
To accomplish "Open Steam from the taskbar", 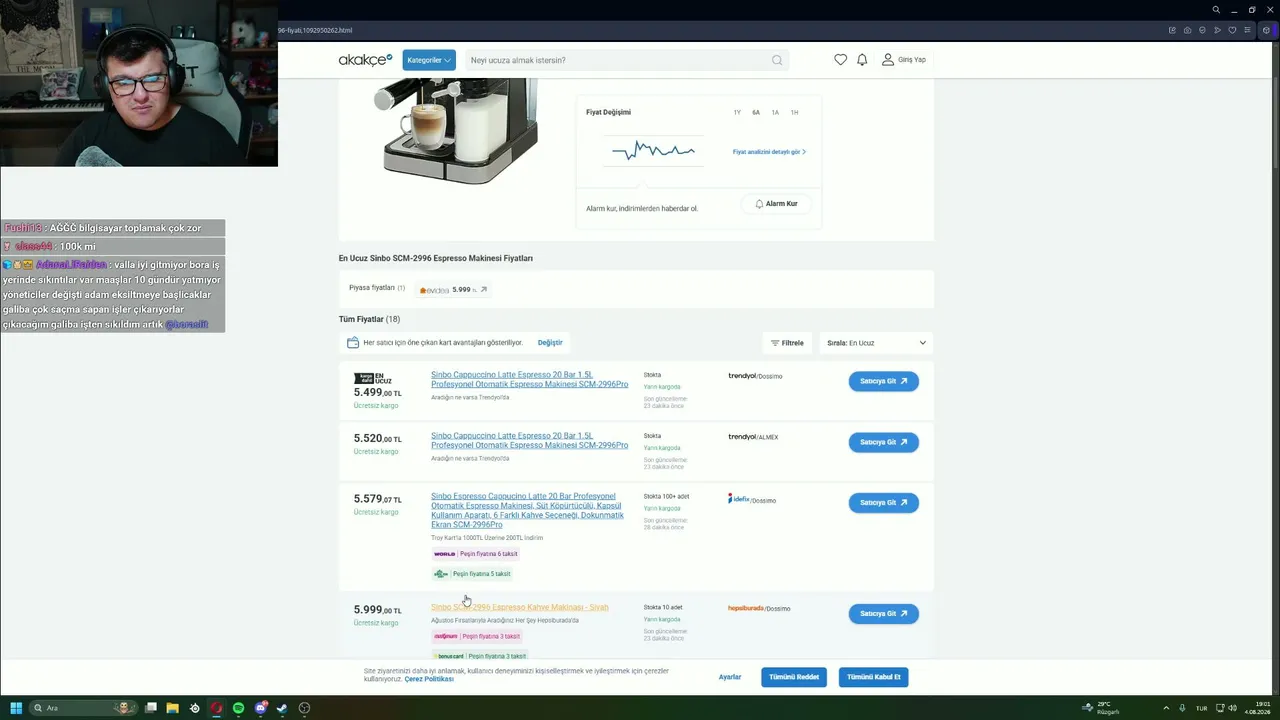I will [x=282, y=708].
